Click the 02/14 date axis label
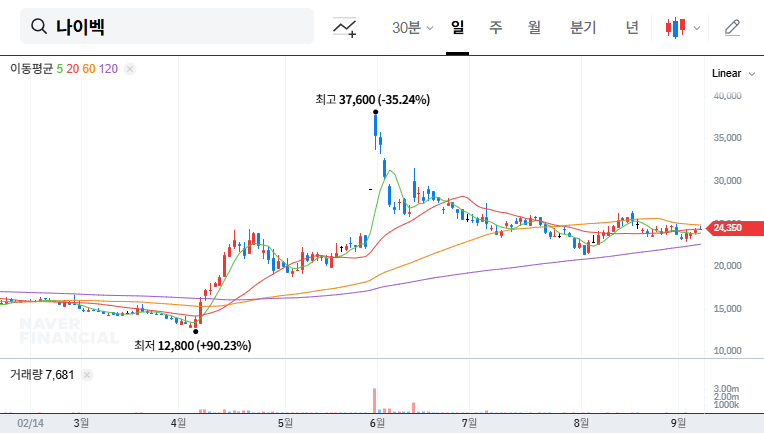The height and width of the screenshot is (433, 764). tap(30, 423)
